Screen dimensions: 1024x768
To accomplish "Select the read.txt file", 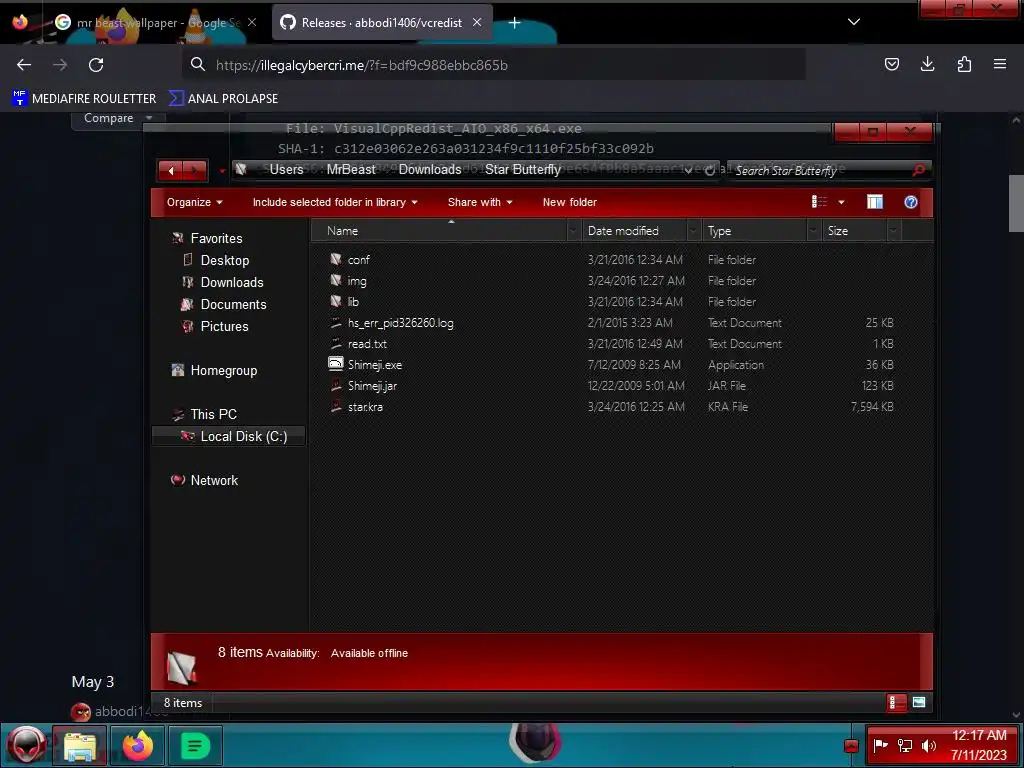I will [367, 344].
